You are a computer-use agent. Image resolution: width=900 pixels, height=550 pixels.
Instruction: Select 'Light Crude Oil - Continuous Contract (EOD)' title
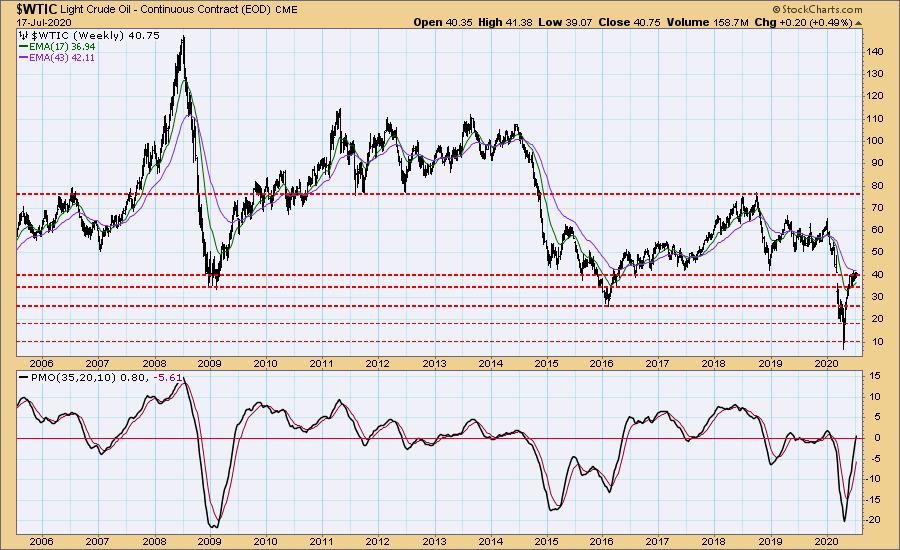pos(165,9)
